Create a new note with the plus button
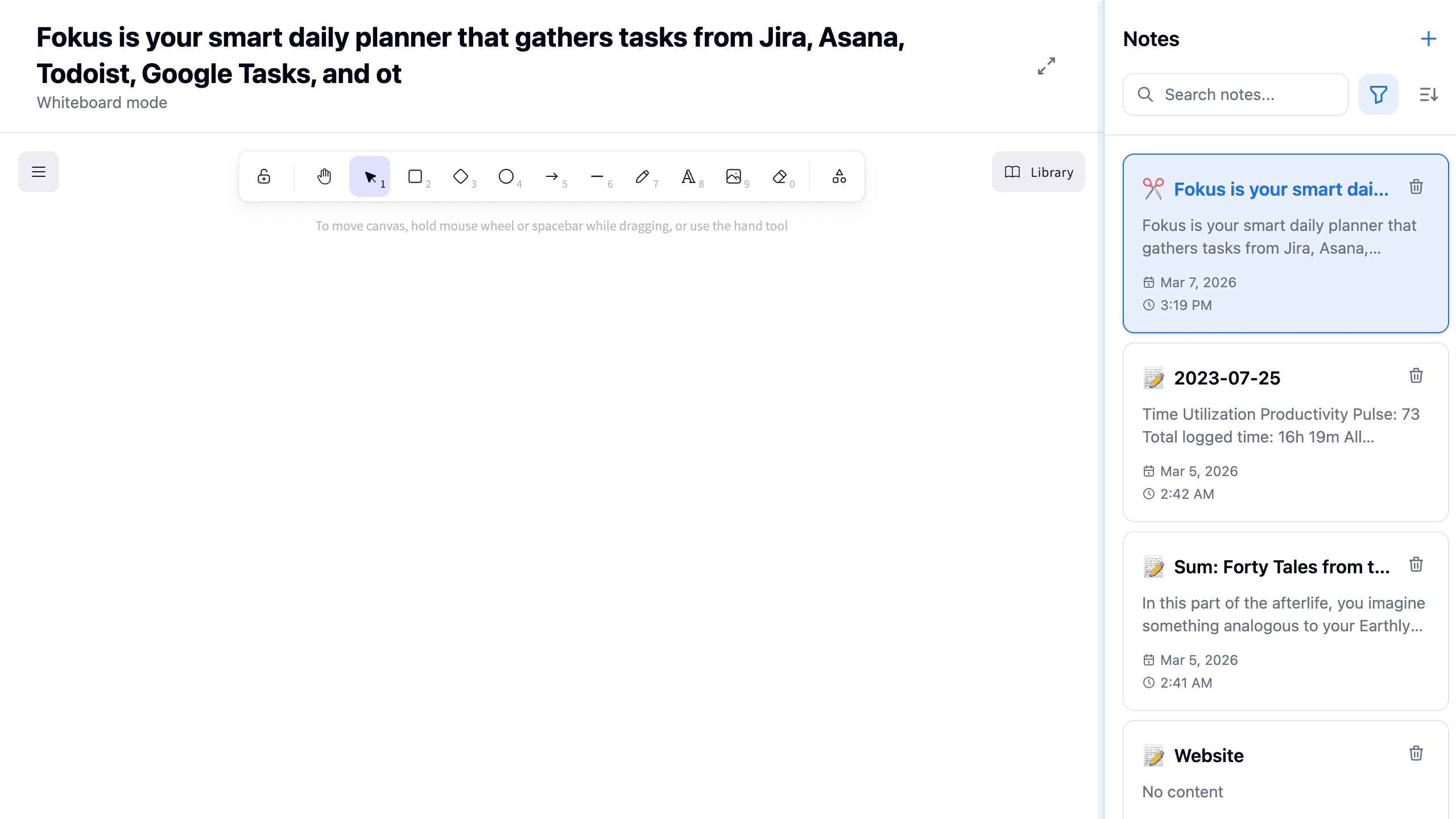This screenshot has height=819, width=1456. pos(1429,39)
